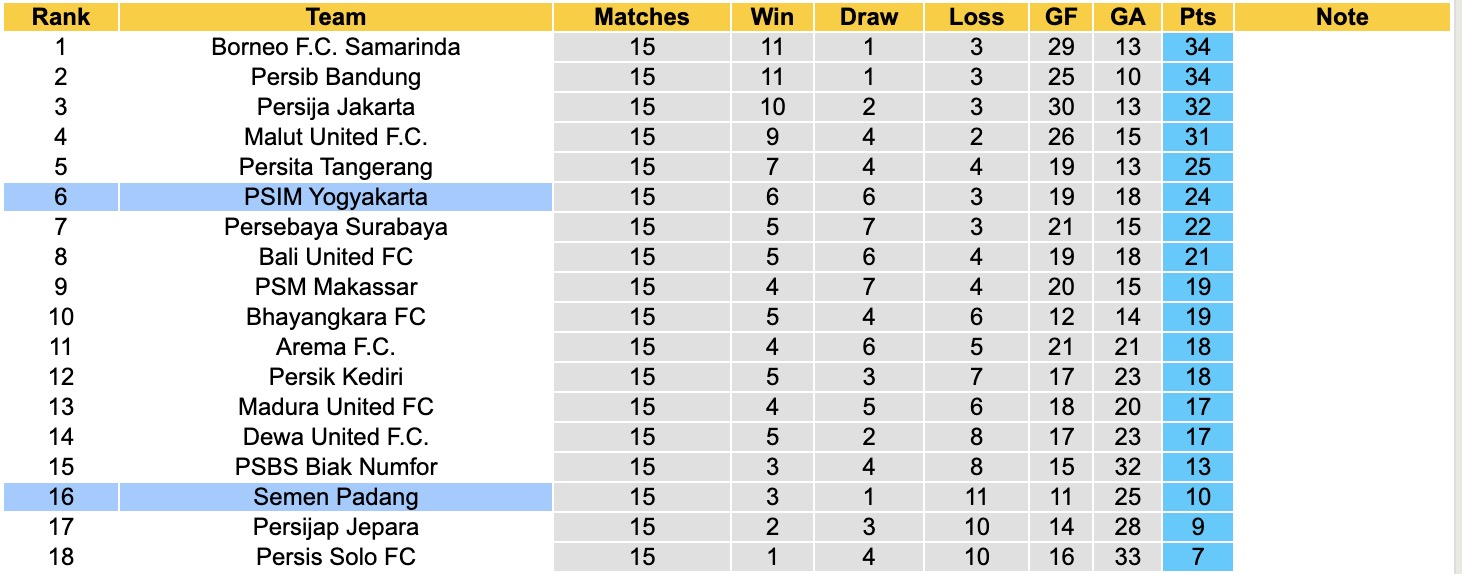
Task: Select the Draw column header
Action: 868,17
